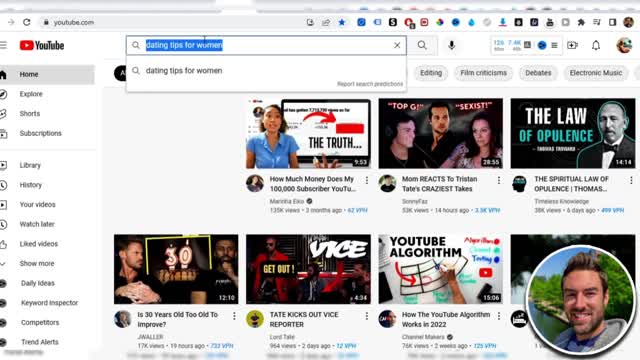Bookmark this page with star

coord(342,22)
